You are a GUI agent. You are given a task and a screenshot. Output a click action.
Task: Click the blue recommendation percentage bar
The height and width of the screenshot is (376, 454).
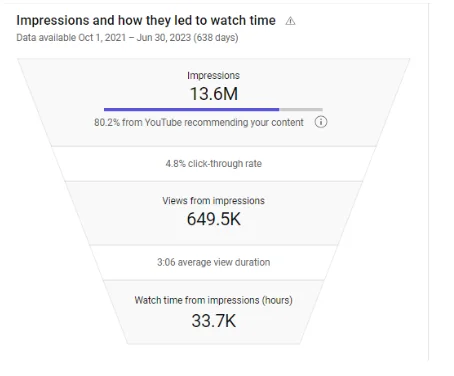click(191, 109)
